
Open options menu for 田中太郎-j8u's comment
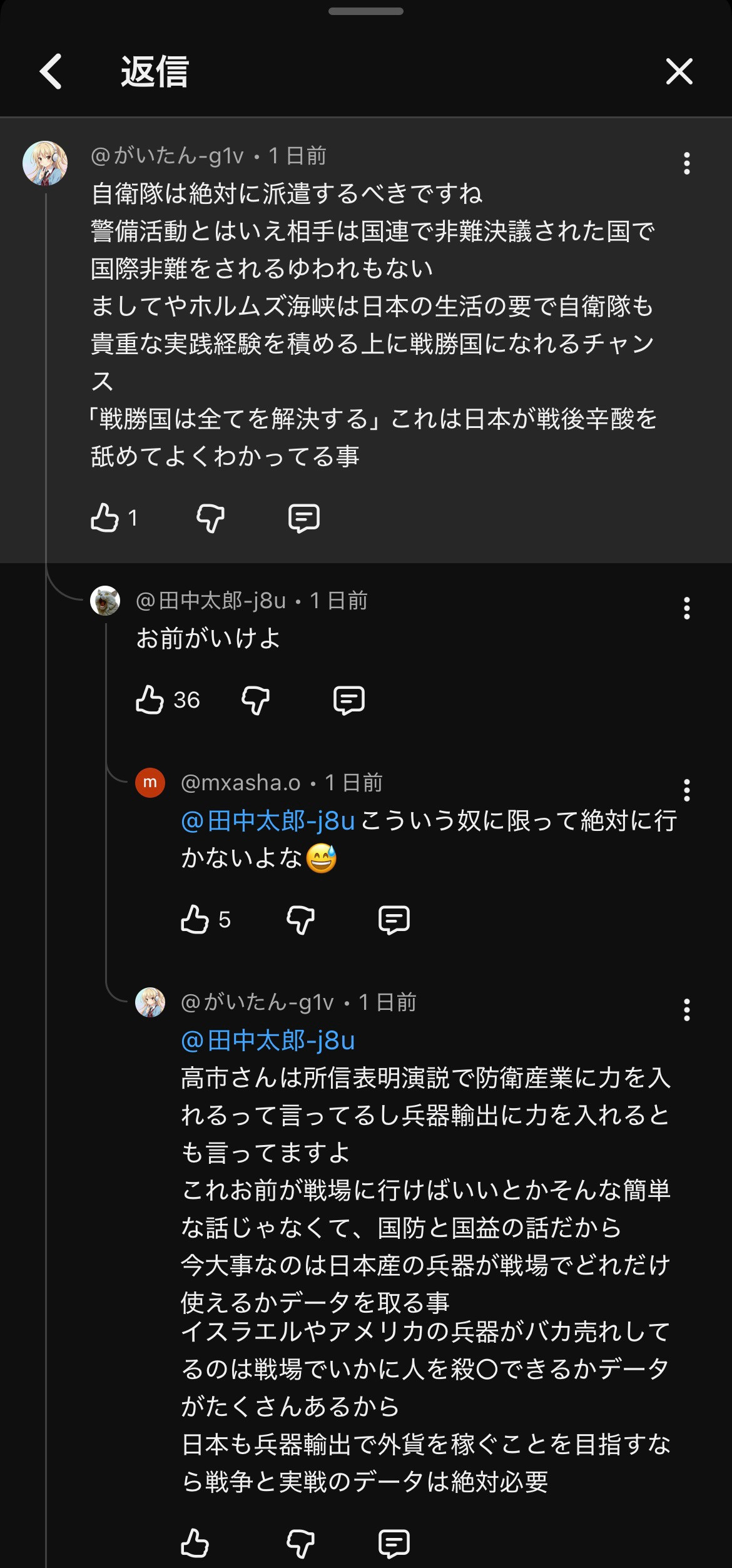[686, 608]
